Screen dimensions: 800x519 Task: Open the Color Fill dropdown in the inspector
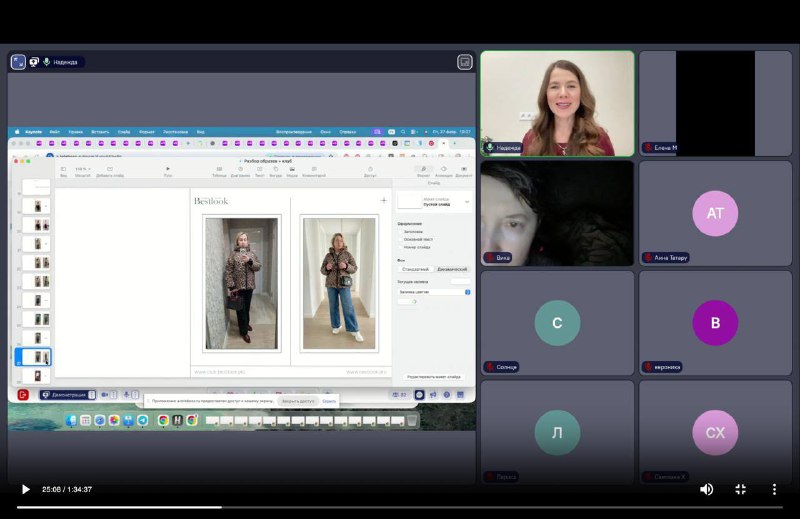[433, 292]
